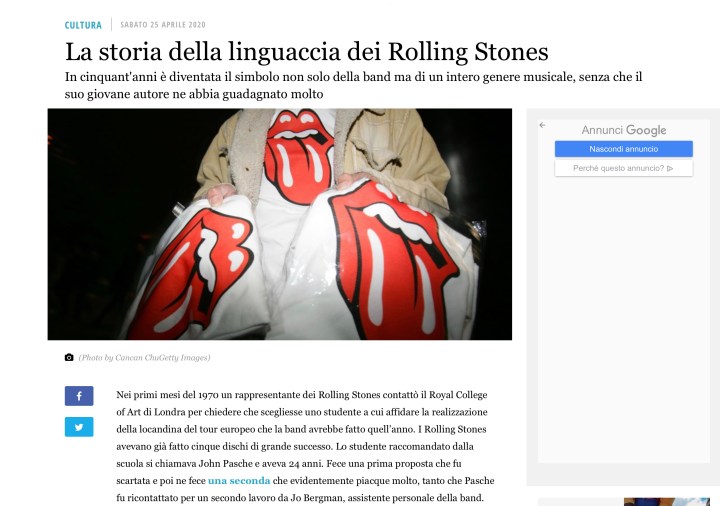Click 'Perché questo annuncio?' button
Image resolution: width=720 pixels, height=506 pixels.
click(624, 168)
